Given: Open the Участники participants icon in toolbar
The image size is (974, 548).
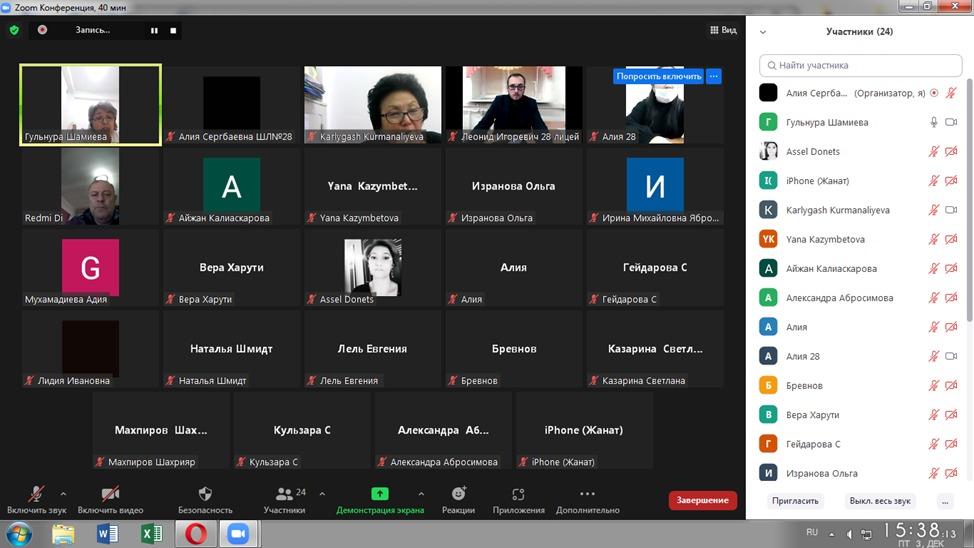Looking at the screenshot, I should pos(284,494).
